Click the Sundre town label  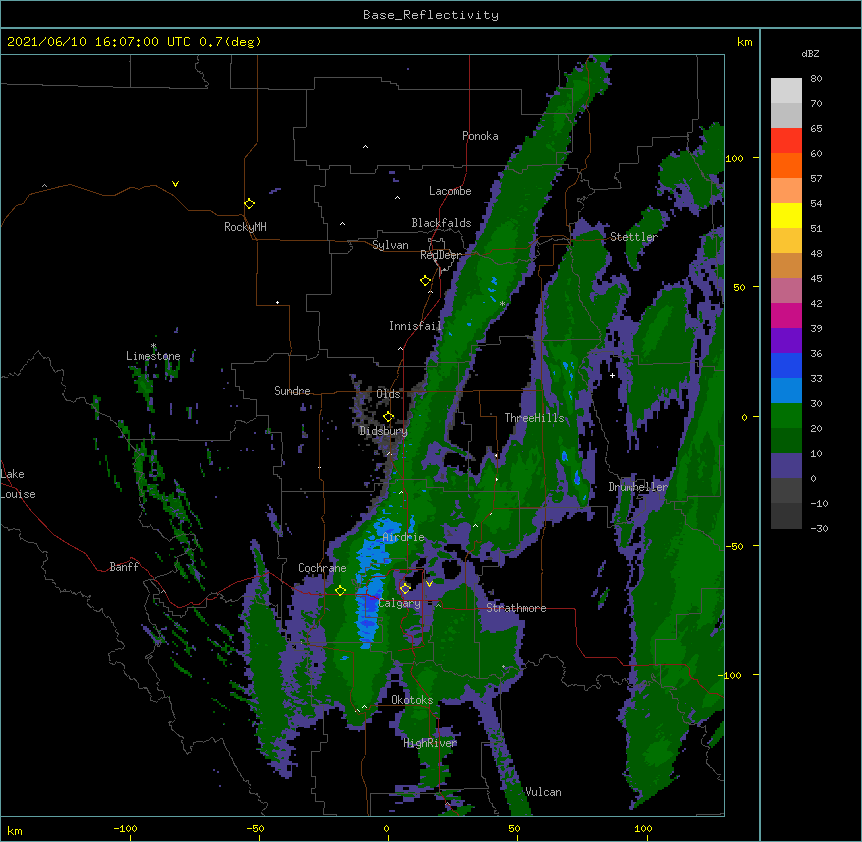click(x=292, y=391)
